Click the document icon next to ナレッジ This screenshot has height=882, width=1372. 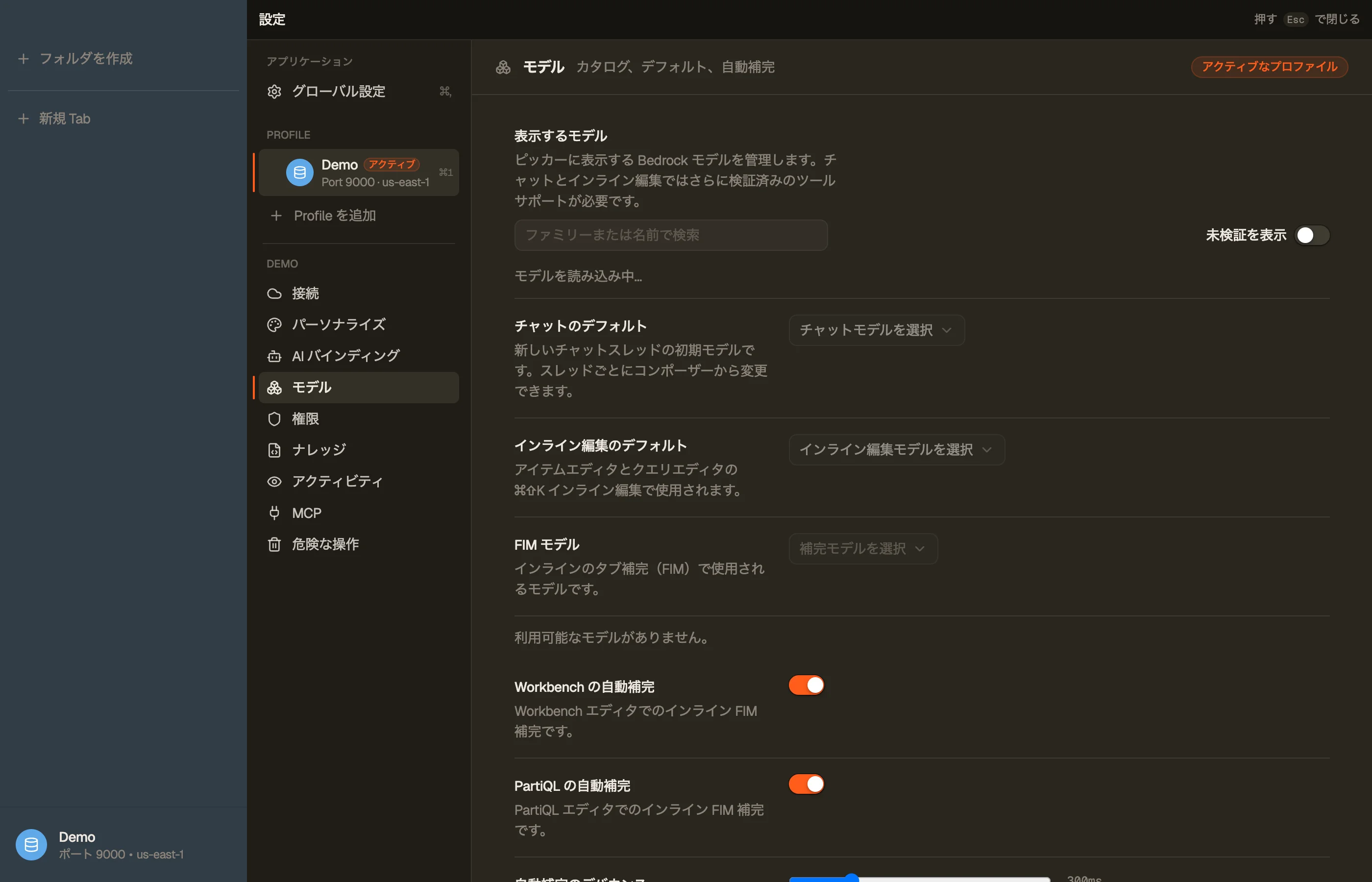pos(274,450)
